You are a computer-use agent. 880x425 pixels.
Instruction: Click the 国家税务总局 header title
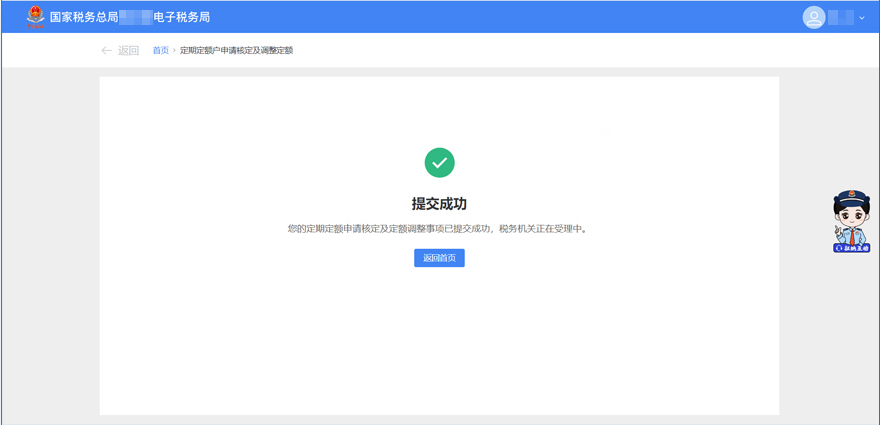point(84,17)
